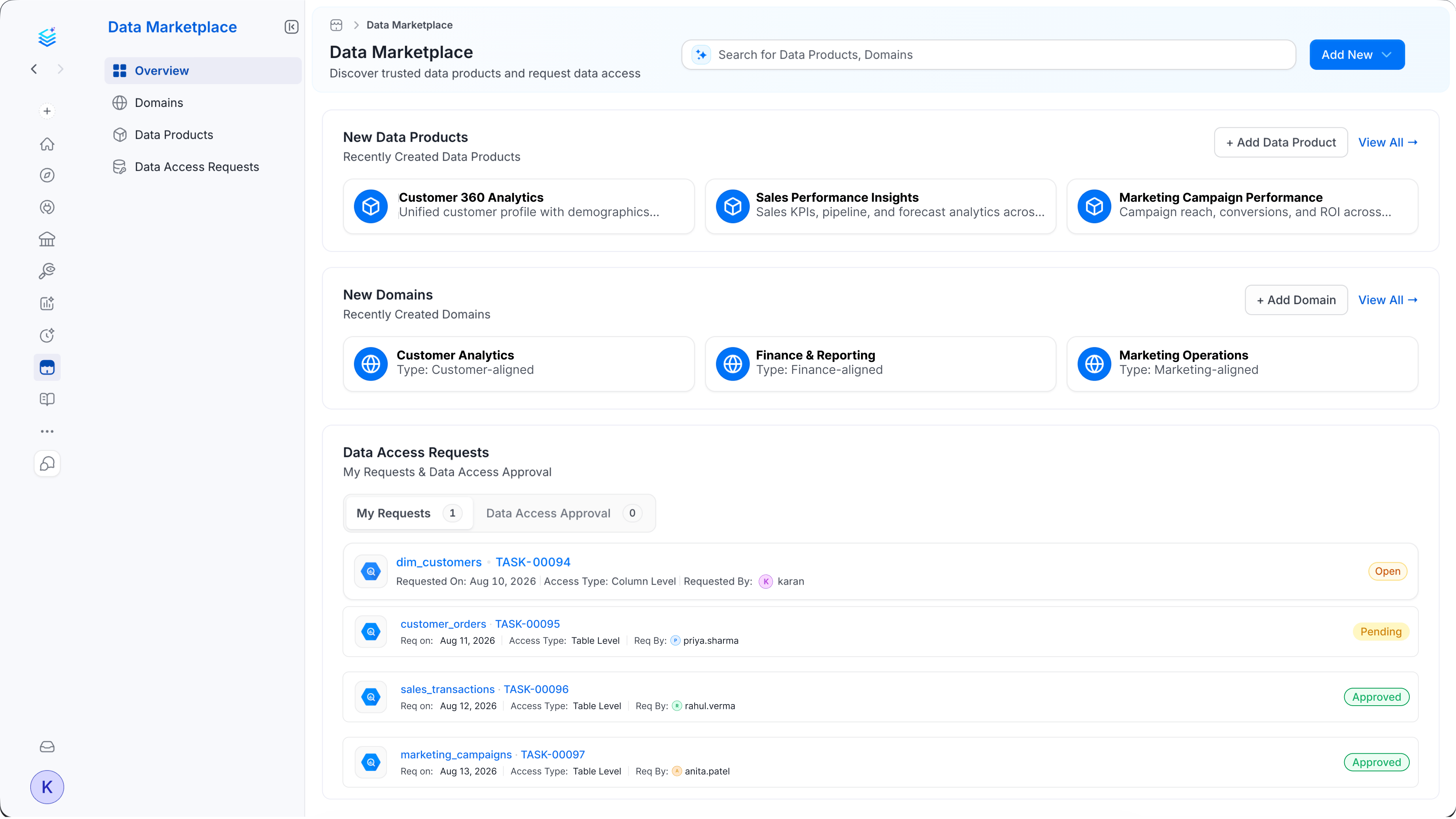The image size is (1456, 819).
Task: Click the search field for Data Products, Domains
Action: [x=988, y=55]
